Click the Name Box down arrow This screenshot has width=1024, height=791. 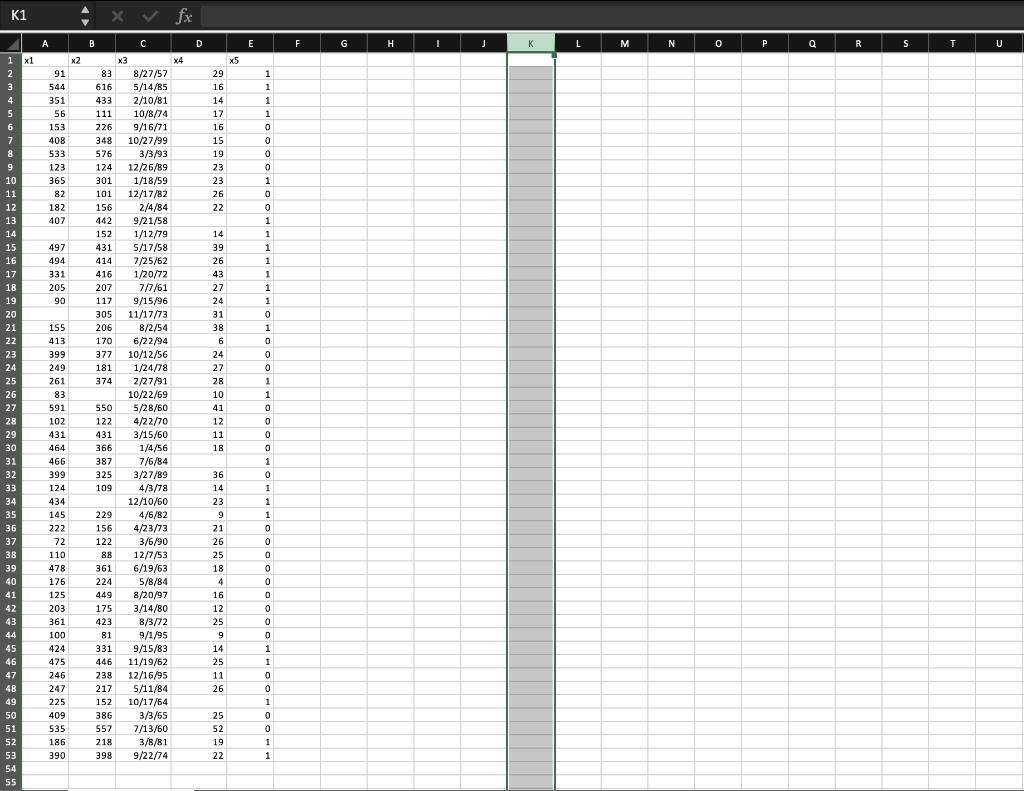click(x=86, y=21)
